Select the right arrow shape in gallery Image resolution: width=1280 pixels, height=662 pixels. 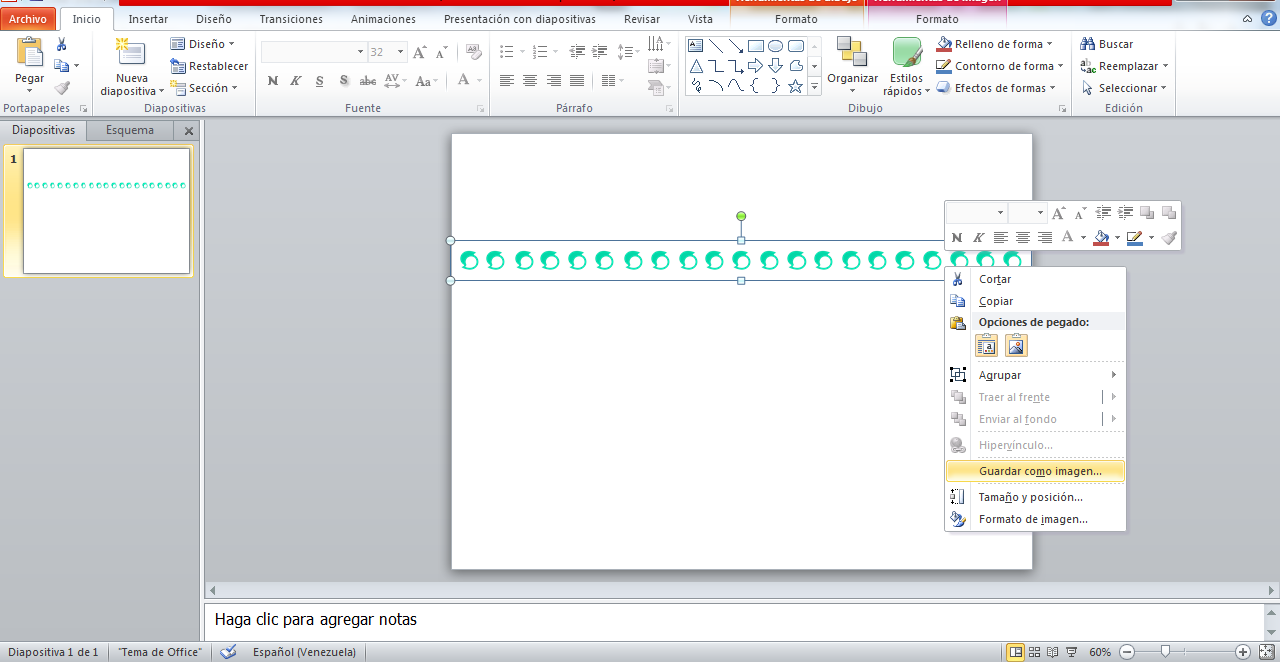point(755,66)
